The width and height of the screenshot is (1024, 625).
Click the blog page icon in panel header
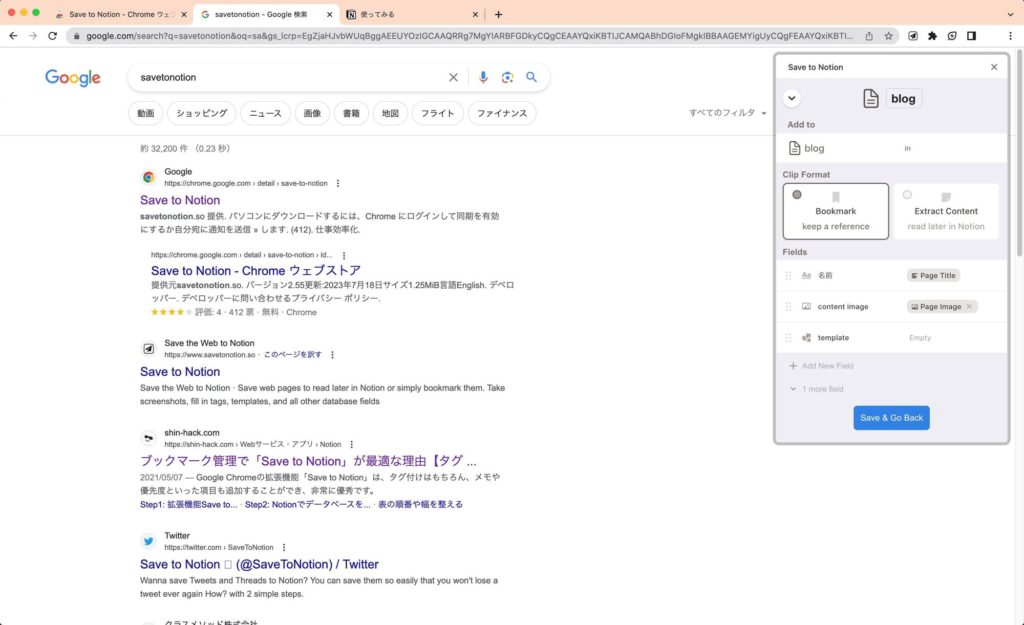click(871, 99)
